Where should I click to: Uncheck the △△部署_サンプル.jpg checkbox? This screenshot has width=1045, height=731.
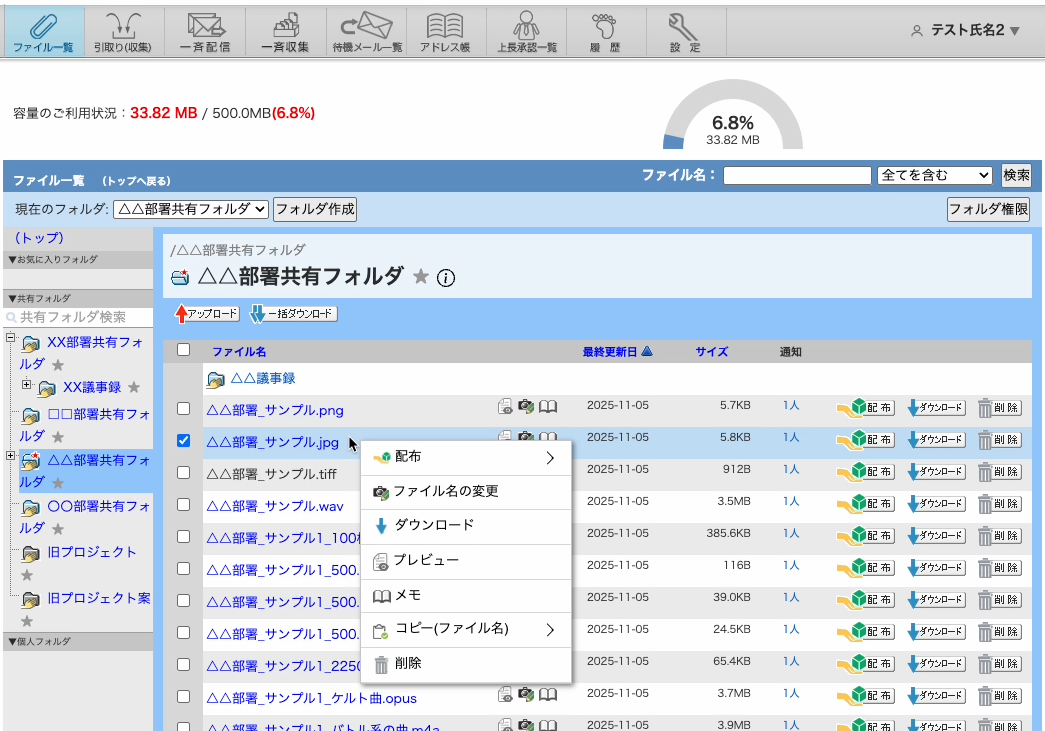click(183, 441)
